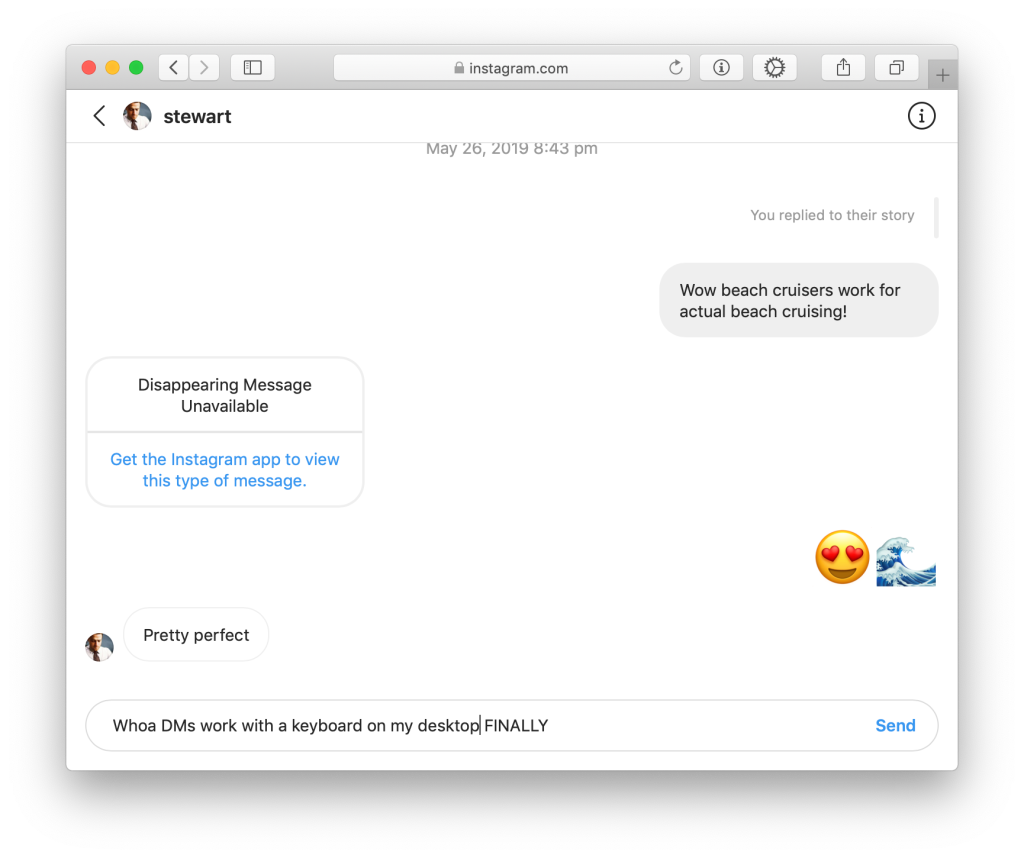1024x858 pixels.
Task: Open stewart's profile picture in header
Action: tap(137, 116)
